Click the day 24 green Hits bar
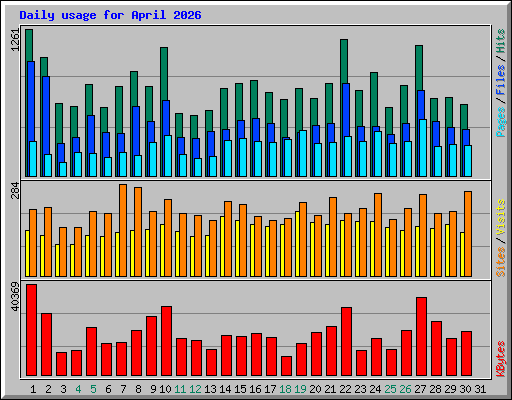 [374, 99]
